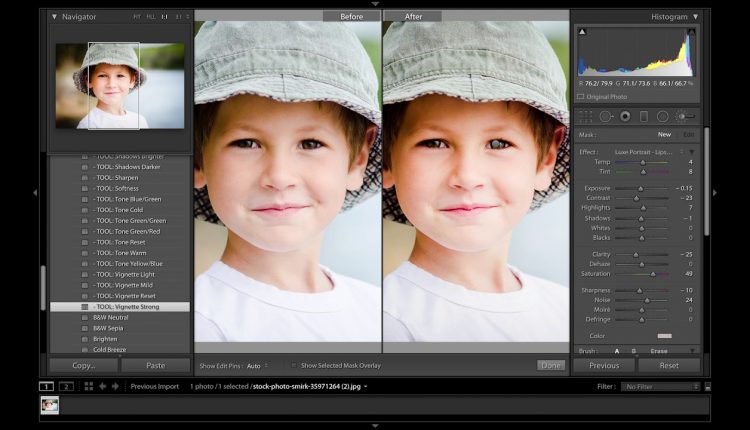
Task: Apply B&W Sepia preset
Action: pos(120,328)
